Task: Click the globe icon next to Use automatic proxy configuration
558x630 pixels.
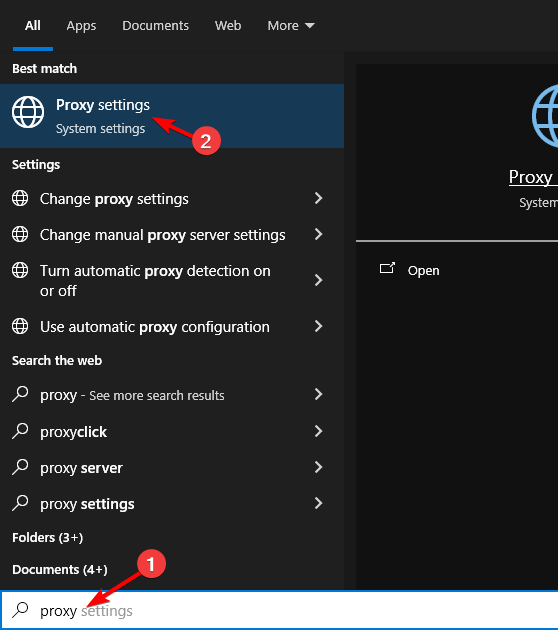Action: click(x=20, y=326)
